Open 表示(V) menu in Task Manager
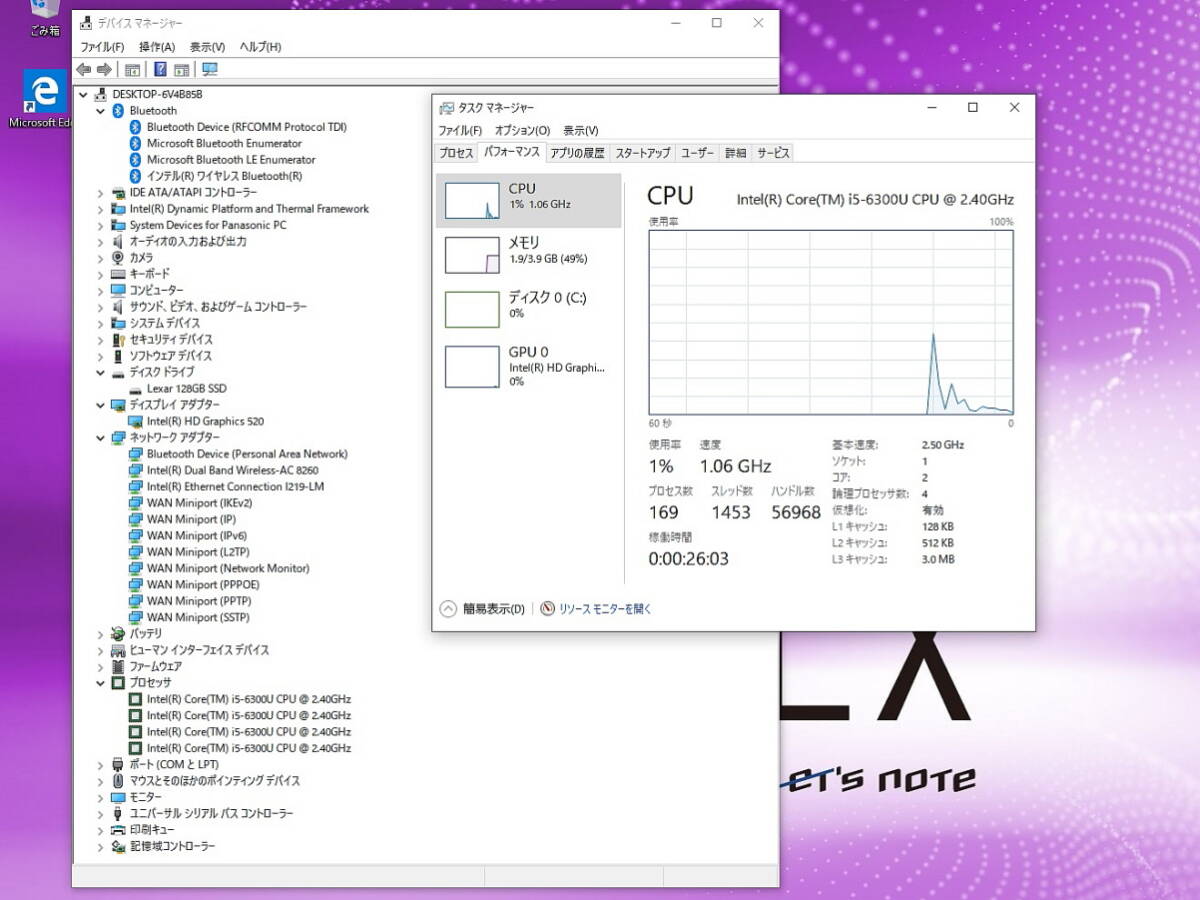 click(580, 130)
